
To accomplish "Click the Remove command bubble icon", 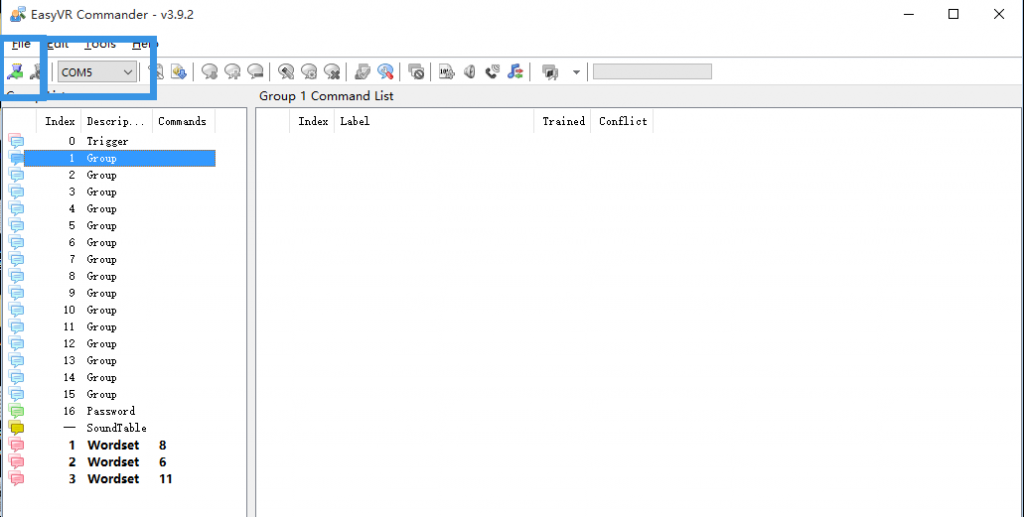I will (x=255, y=72).
